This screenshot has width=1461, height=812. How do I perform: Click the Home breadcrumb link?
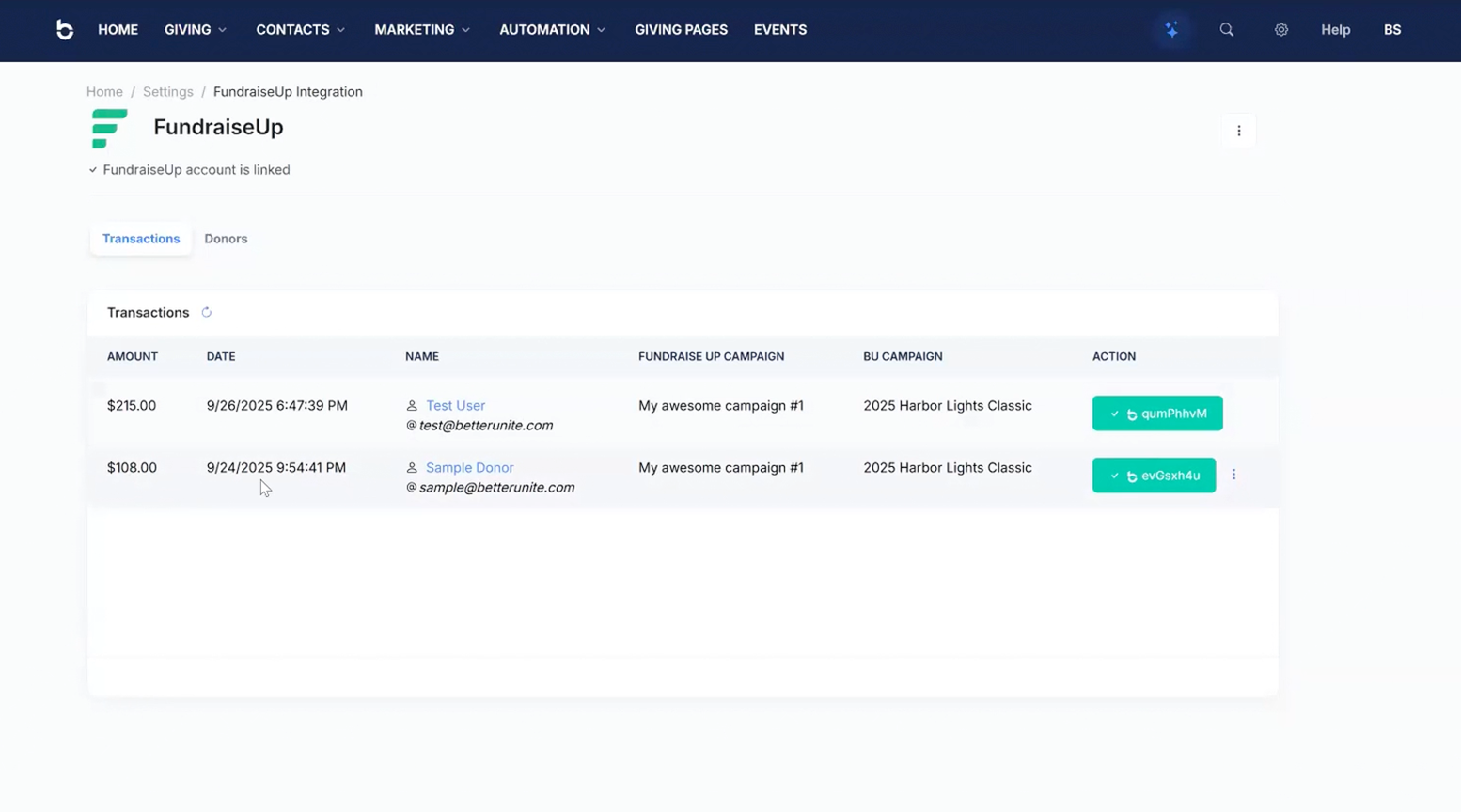[104, 92]
